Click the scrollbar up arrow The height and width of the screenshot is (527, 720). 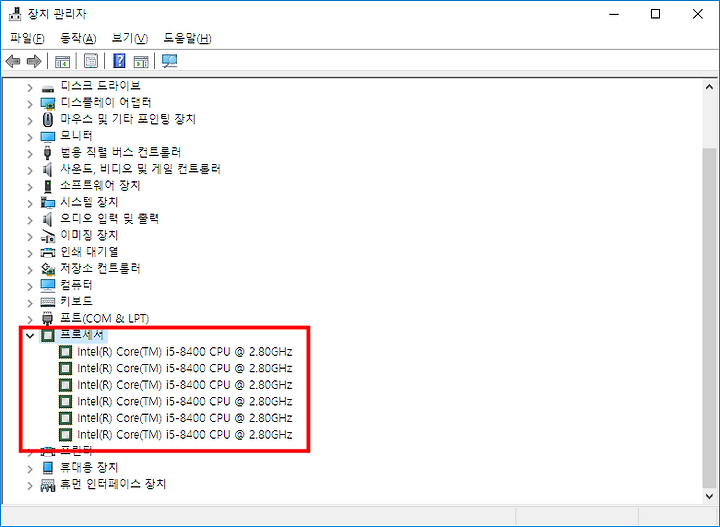pyautogui.click(x=709, y=87)
